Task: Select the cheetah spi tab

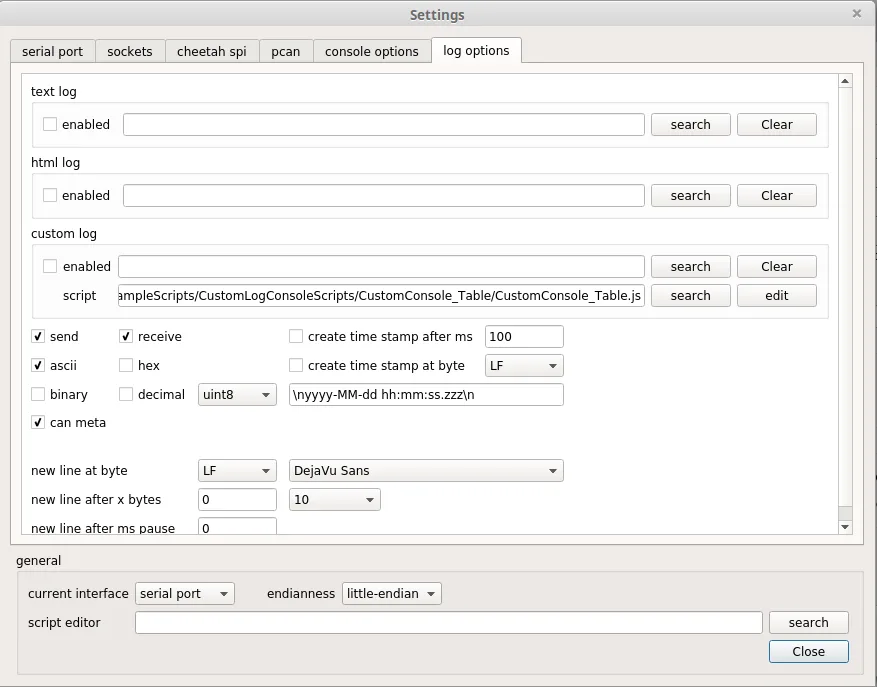Action: (211, 51)
